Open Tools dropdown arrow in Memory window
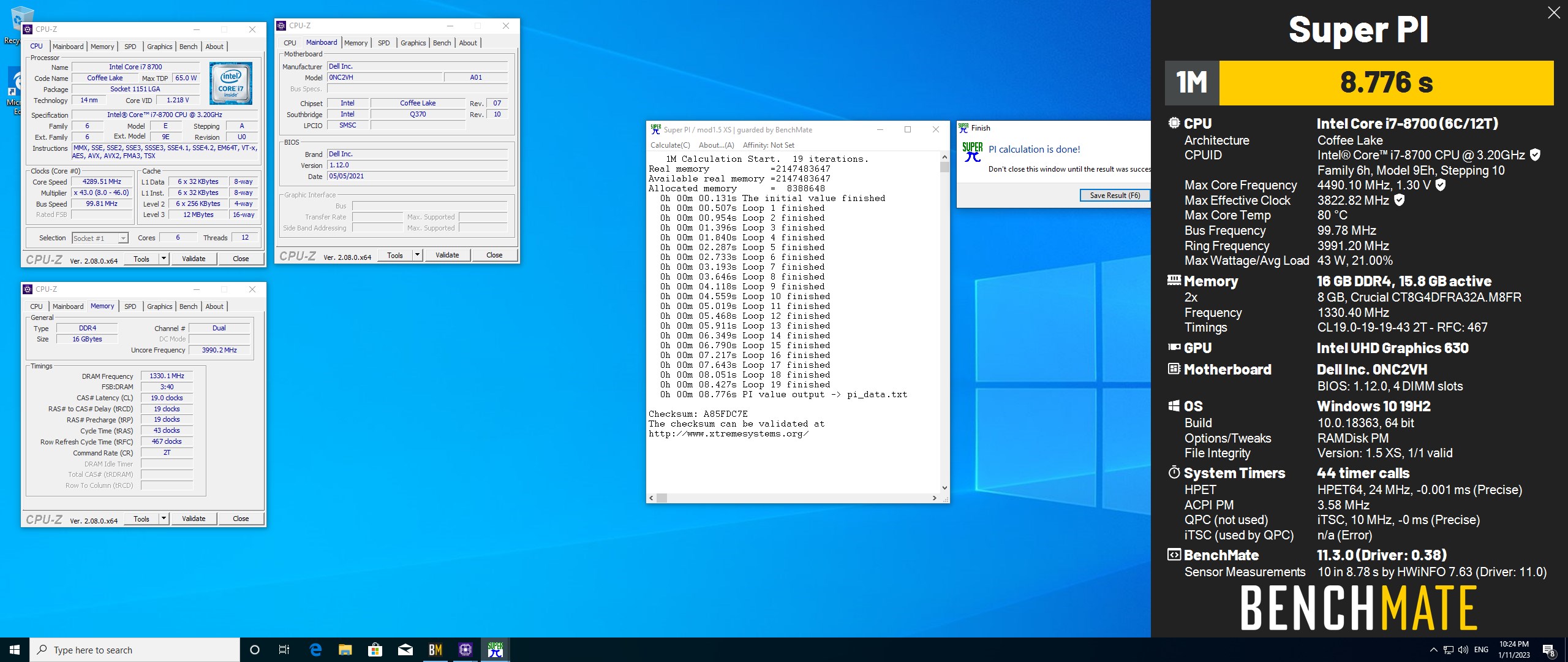The width and height of the screenshot is (1568, 662). pos(164,519)
